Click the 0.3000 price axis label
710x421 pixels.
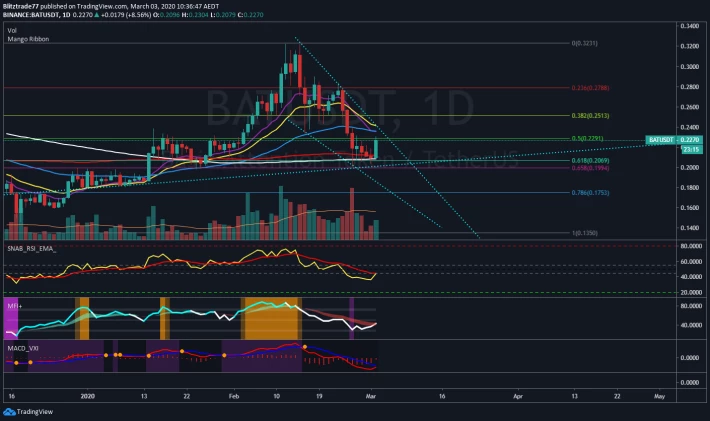tap(690, 67)
